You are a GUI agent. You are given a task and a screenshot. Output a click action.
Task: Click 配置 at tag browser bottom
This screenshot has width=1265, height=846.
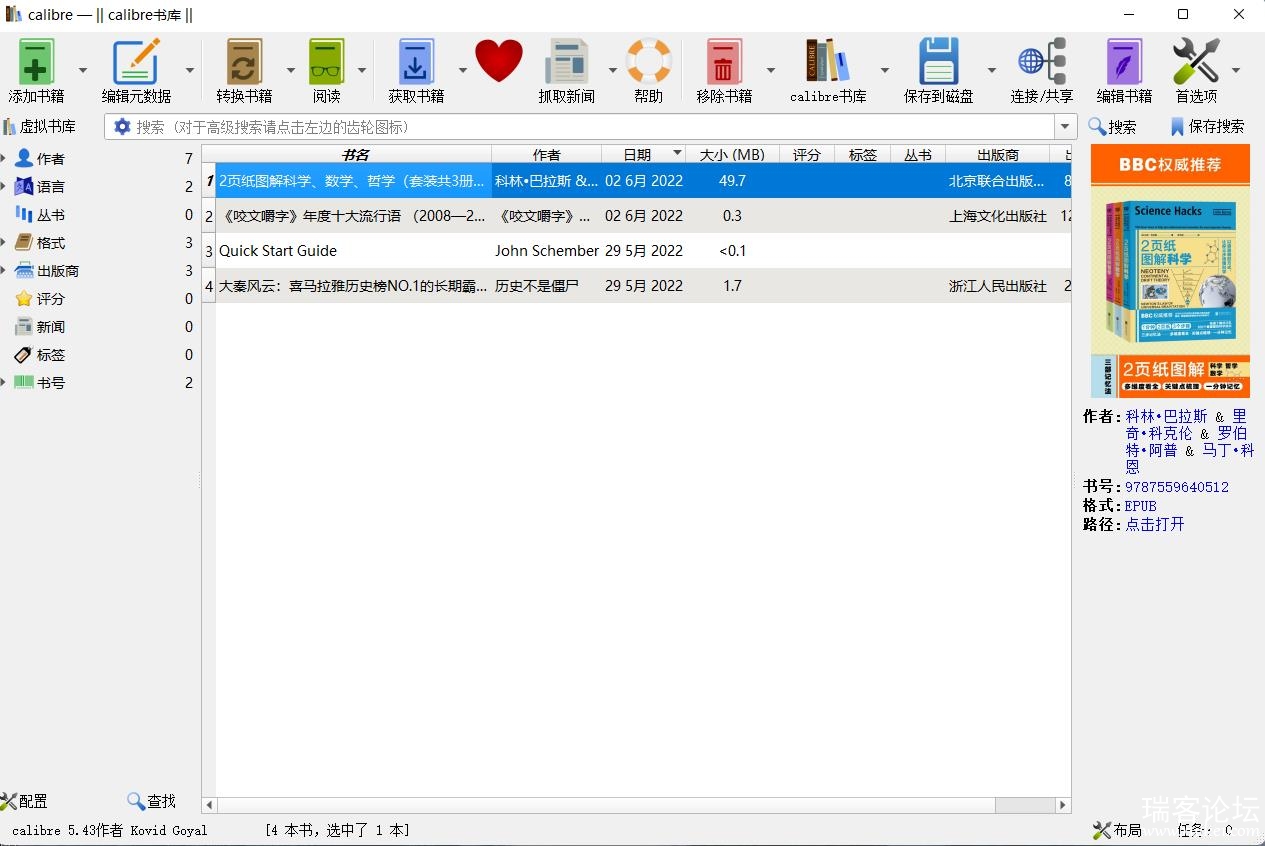(x=24, y=801)
